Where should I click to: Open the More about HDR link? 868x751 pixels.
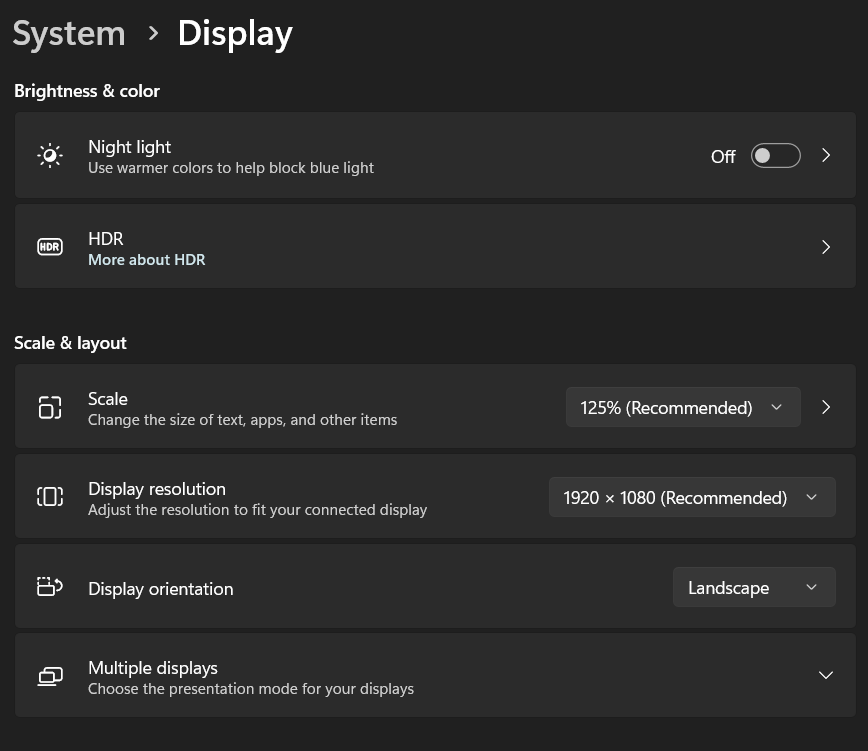point(146,259)
